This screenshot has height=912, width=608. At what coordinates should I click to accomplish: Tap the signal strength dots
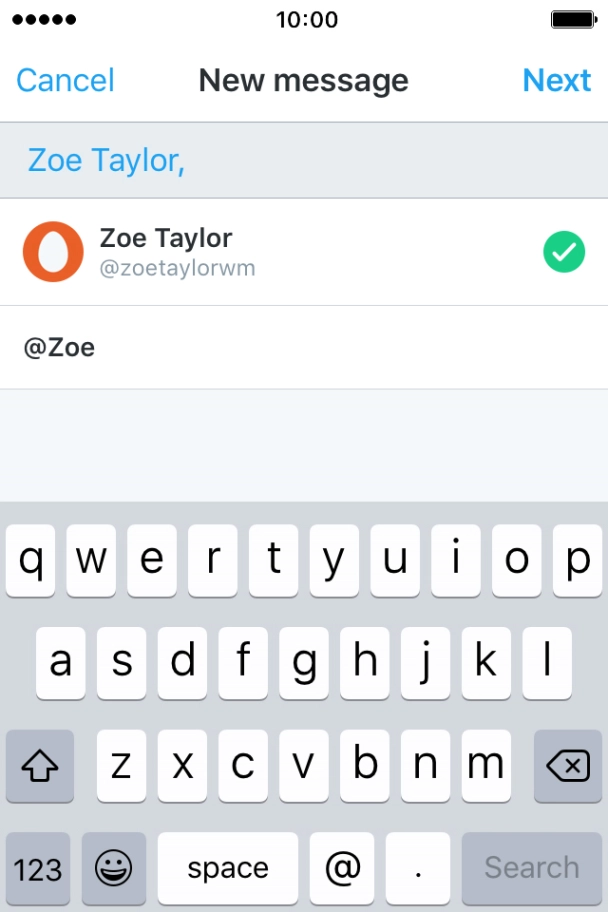pyautogui.click(x=41, y=20)
